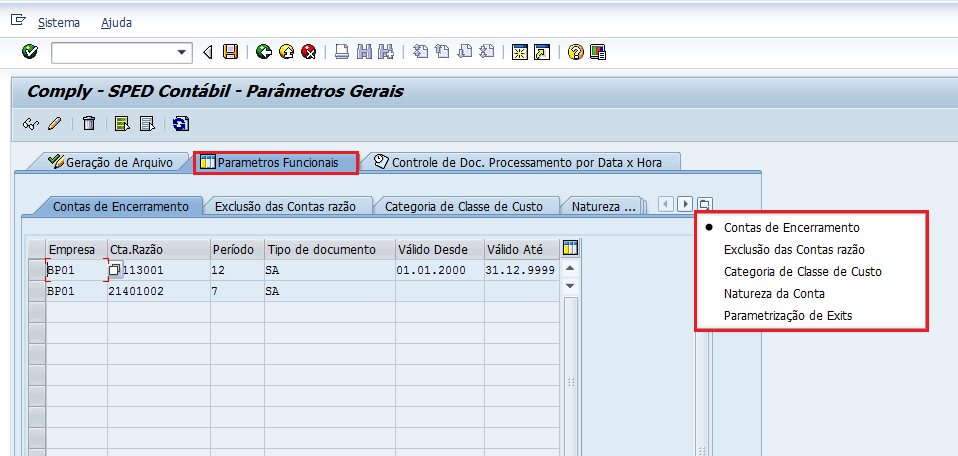
Task: Click the Change pencil icon
Action: [x=54, y=124]
